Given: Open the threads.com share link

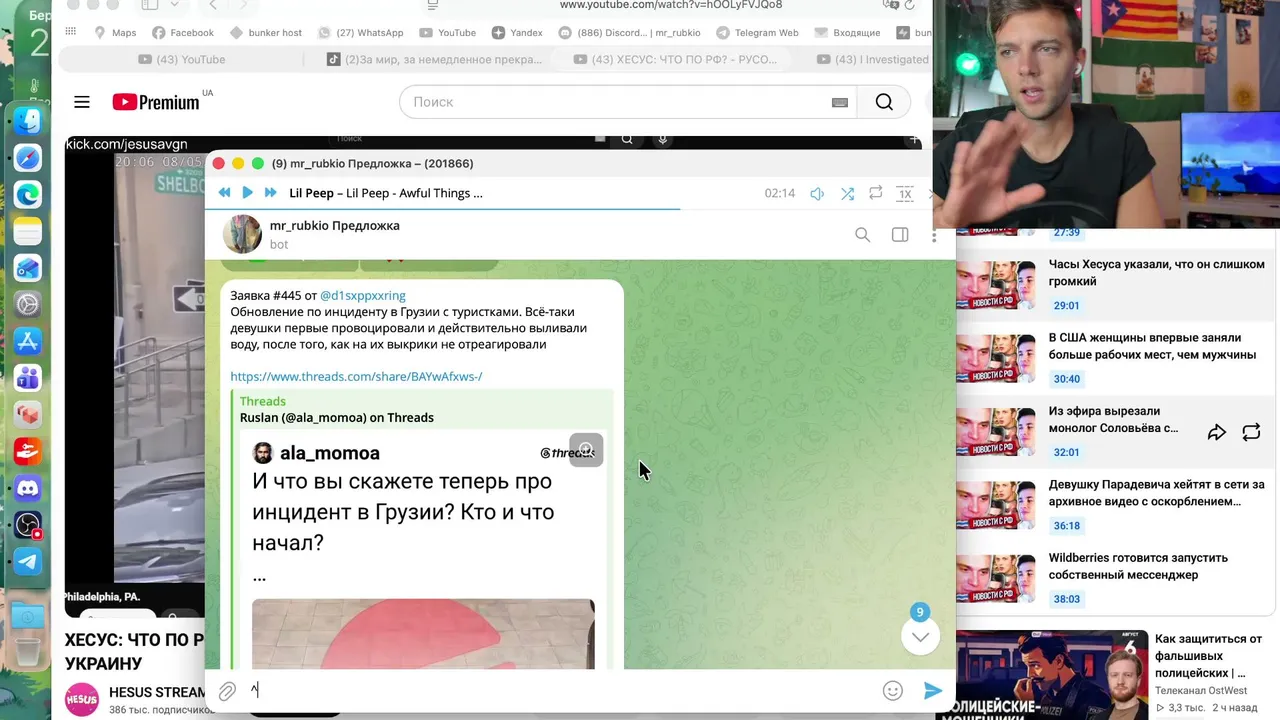Looking at the screenshot, I should point(356,376).
